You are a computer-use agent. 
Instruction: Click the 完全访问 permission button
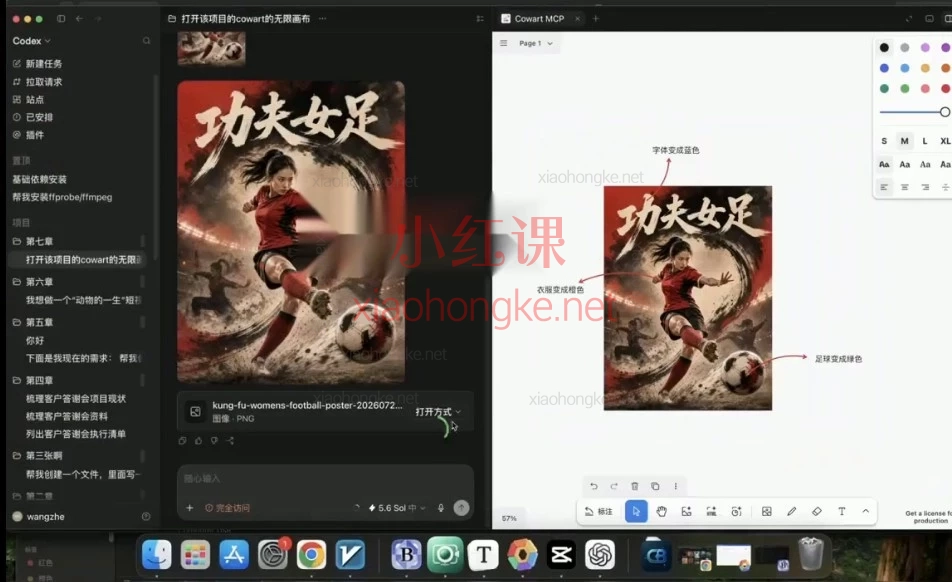228,508
